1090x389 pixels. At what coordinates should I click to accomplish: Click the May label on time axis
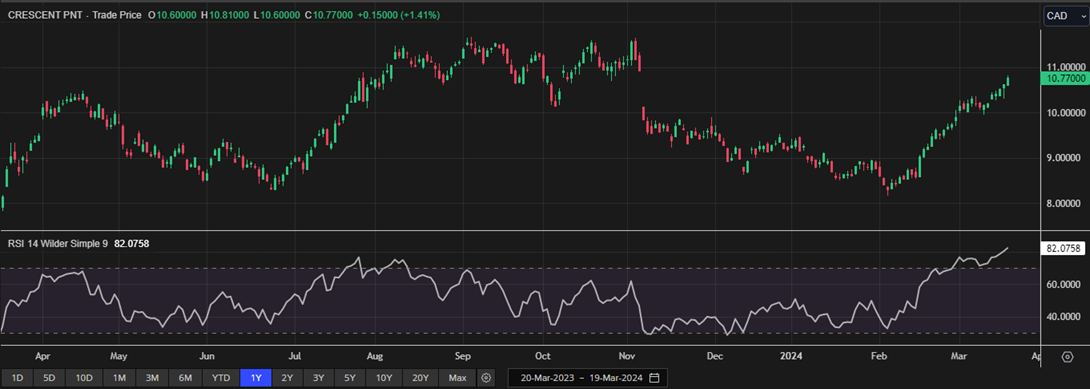point(118,356)
